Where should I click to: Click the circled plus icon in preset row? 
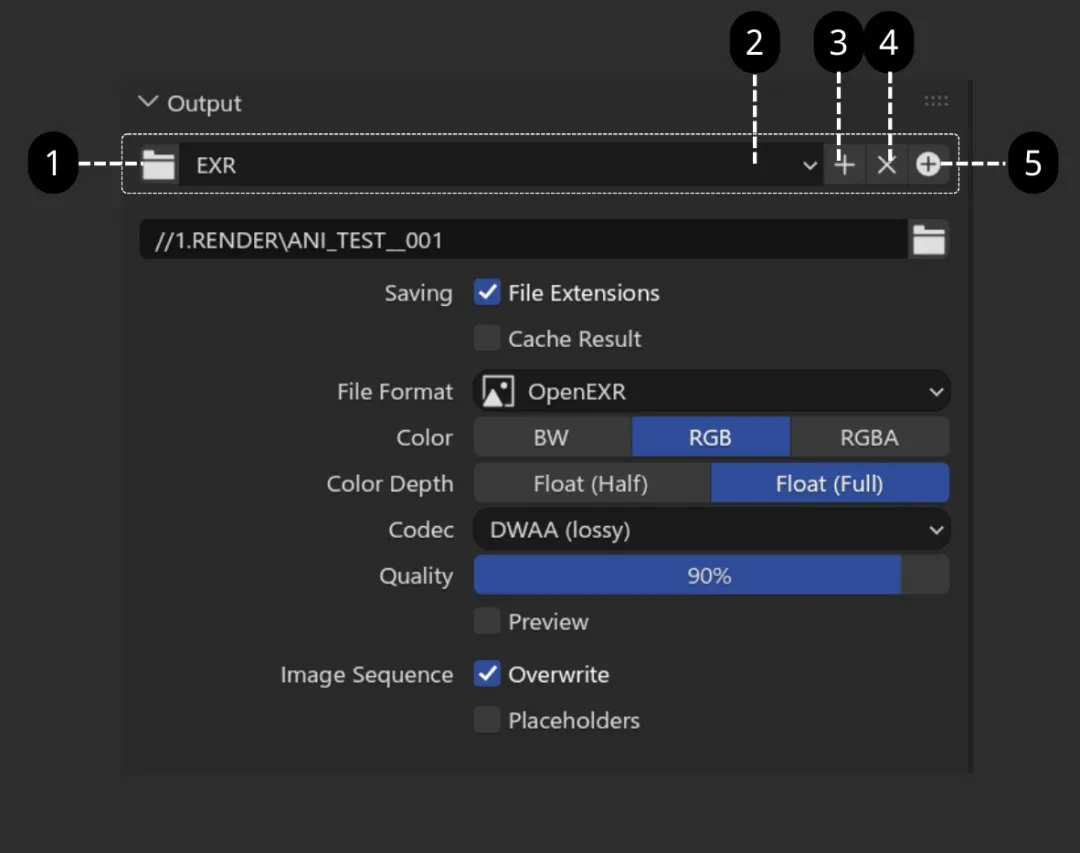click(x=928, y=165)
